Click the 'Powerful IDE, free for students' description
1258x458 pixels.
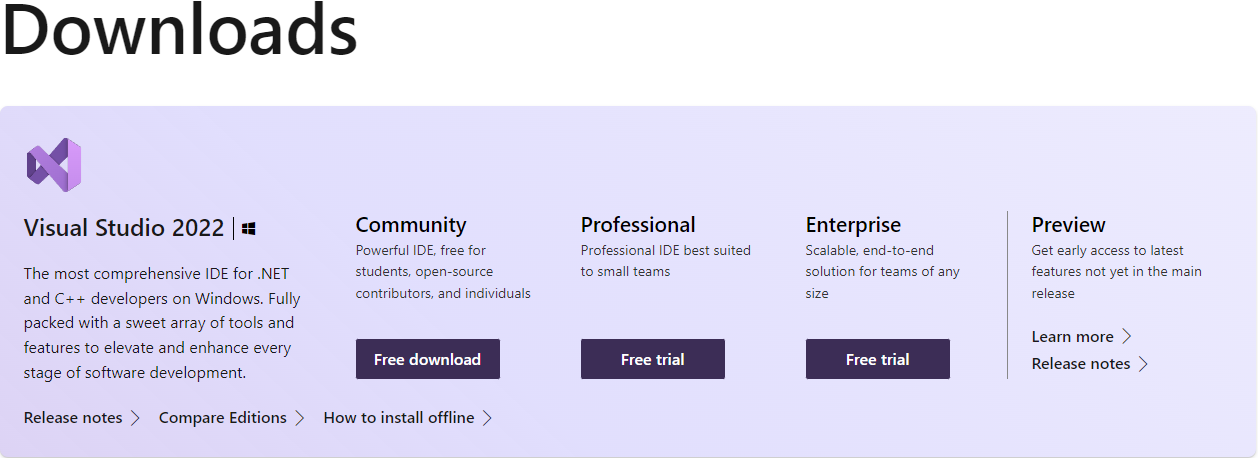(x=443, y=272)
